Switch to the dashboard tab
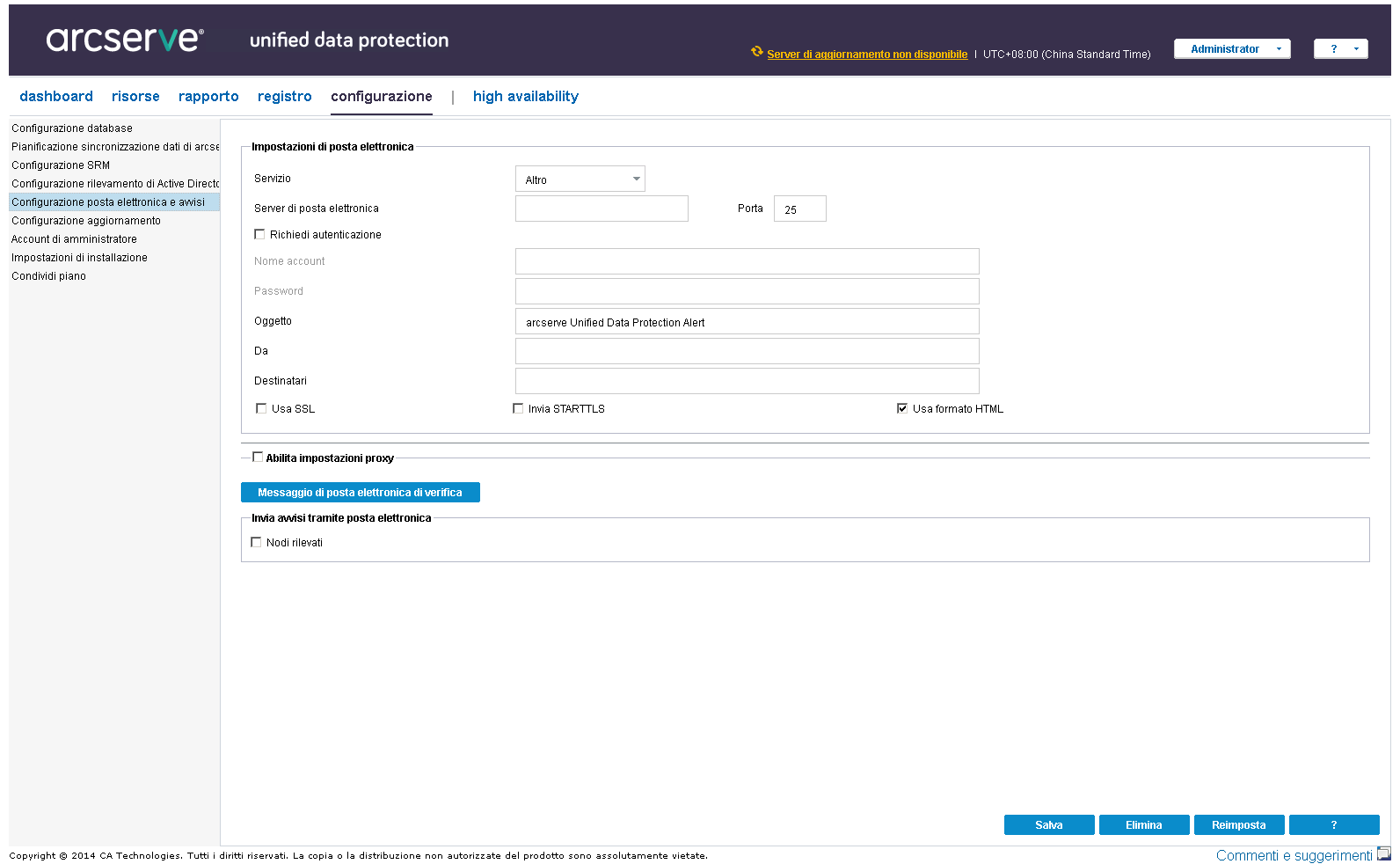This screenshot has height=864, width=1400. coord(56,97)
